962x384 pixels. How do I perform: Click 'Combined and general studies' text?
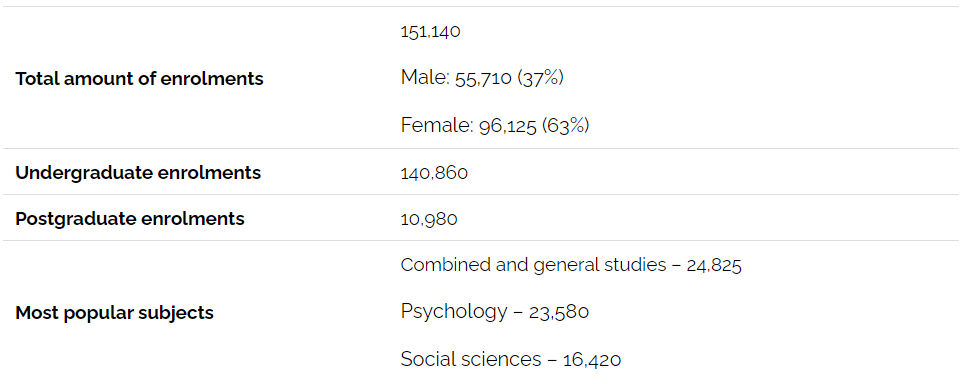click(x=533, y=265)
